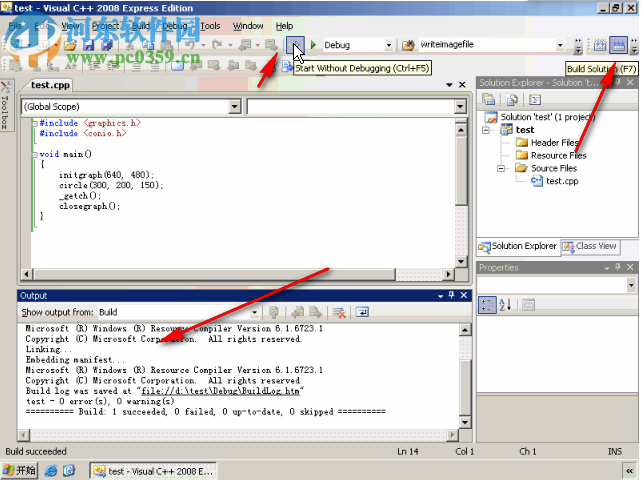641x480 pixels.
Task: Click the Output panel scrollbar up arrow
Action: 465,330
